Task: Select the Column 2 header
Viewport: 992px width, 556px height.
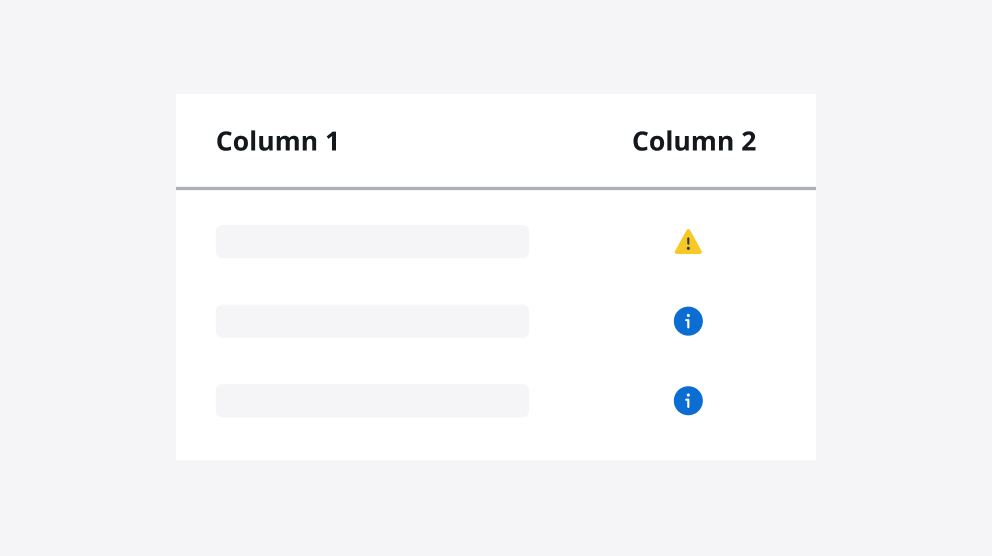Action: [x=694, y=141]
